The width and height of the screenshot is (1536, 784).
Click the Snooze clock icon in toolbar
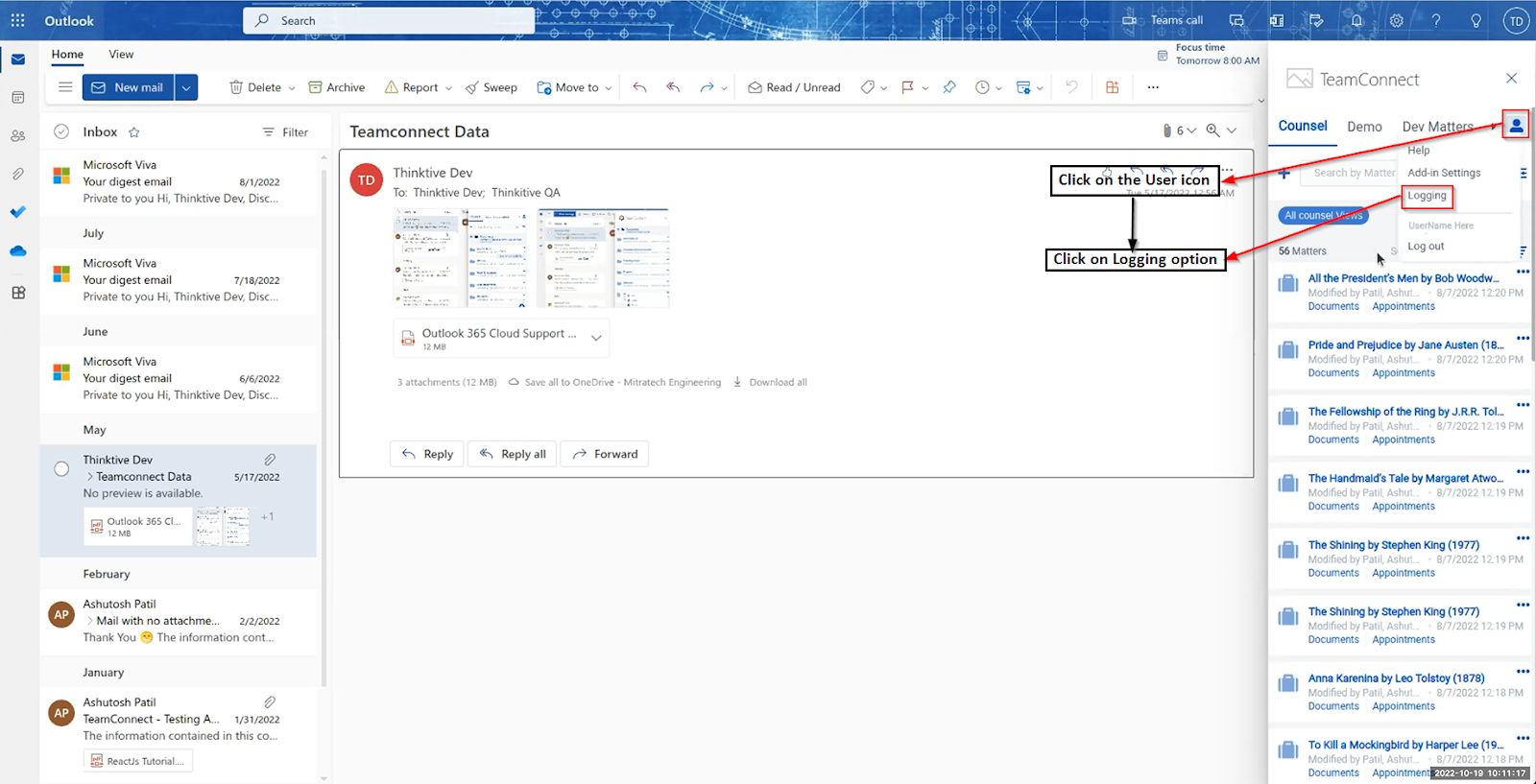coord(982,87)
